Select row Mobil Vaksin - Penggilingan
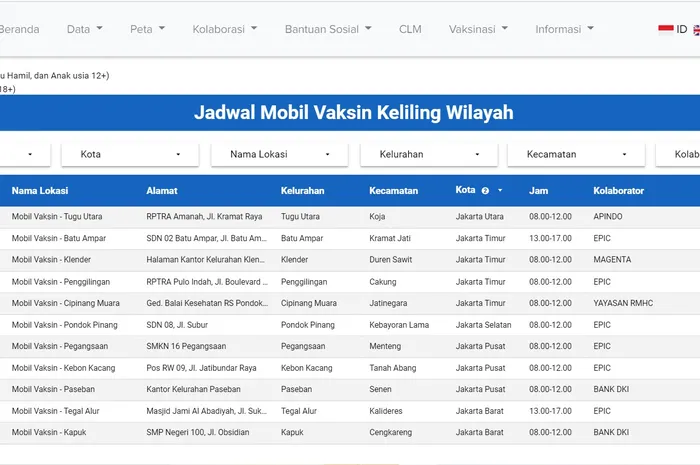This screenshot has width=700, height=465. (350, 282)
